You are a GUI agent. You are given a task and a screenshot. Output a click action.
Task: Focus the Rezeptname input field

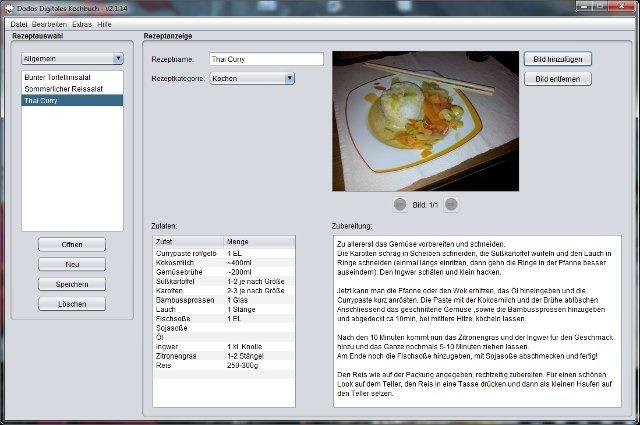pos(267,59)
